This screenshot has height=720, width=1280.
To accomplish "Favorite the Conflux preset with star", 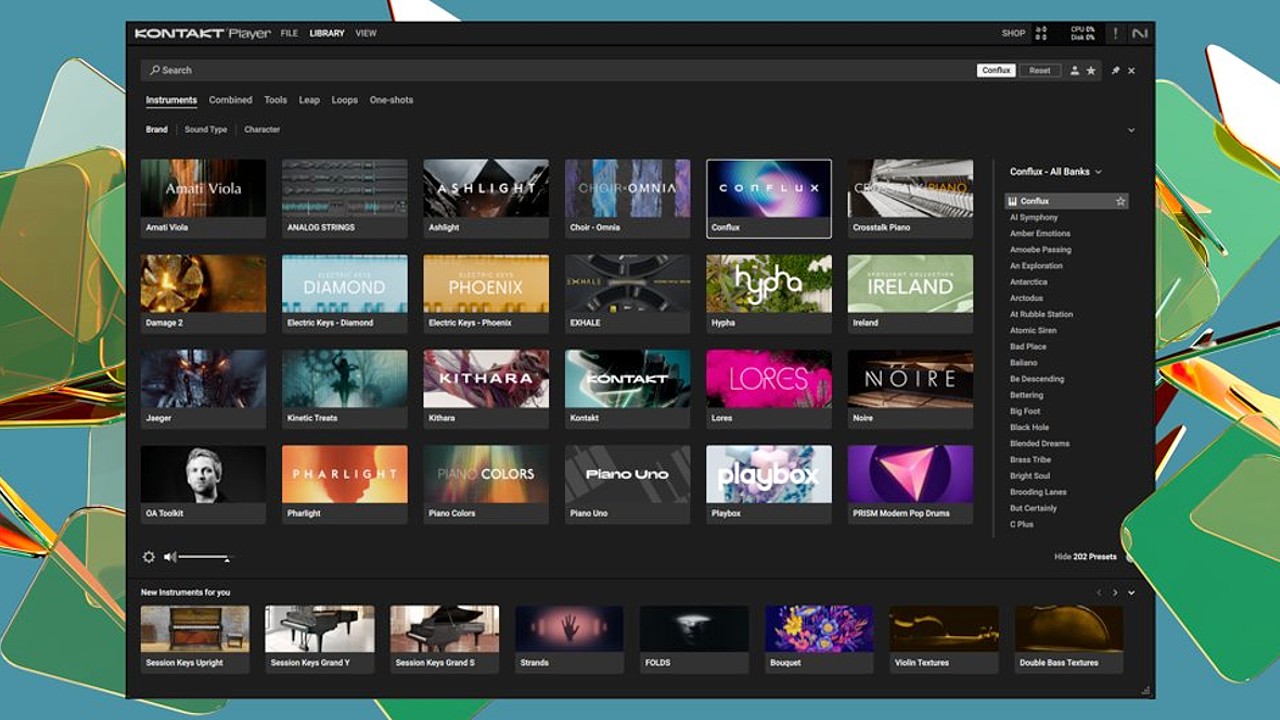I will [x=1120, y=201].
